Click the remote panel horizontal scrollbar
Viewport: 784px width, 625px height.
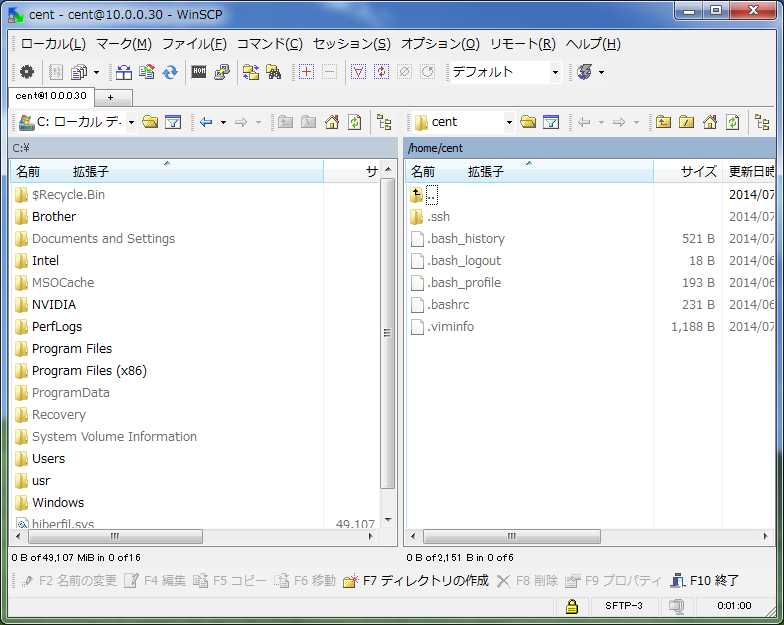(x=511, y=536)
